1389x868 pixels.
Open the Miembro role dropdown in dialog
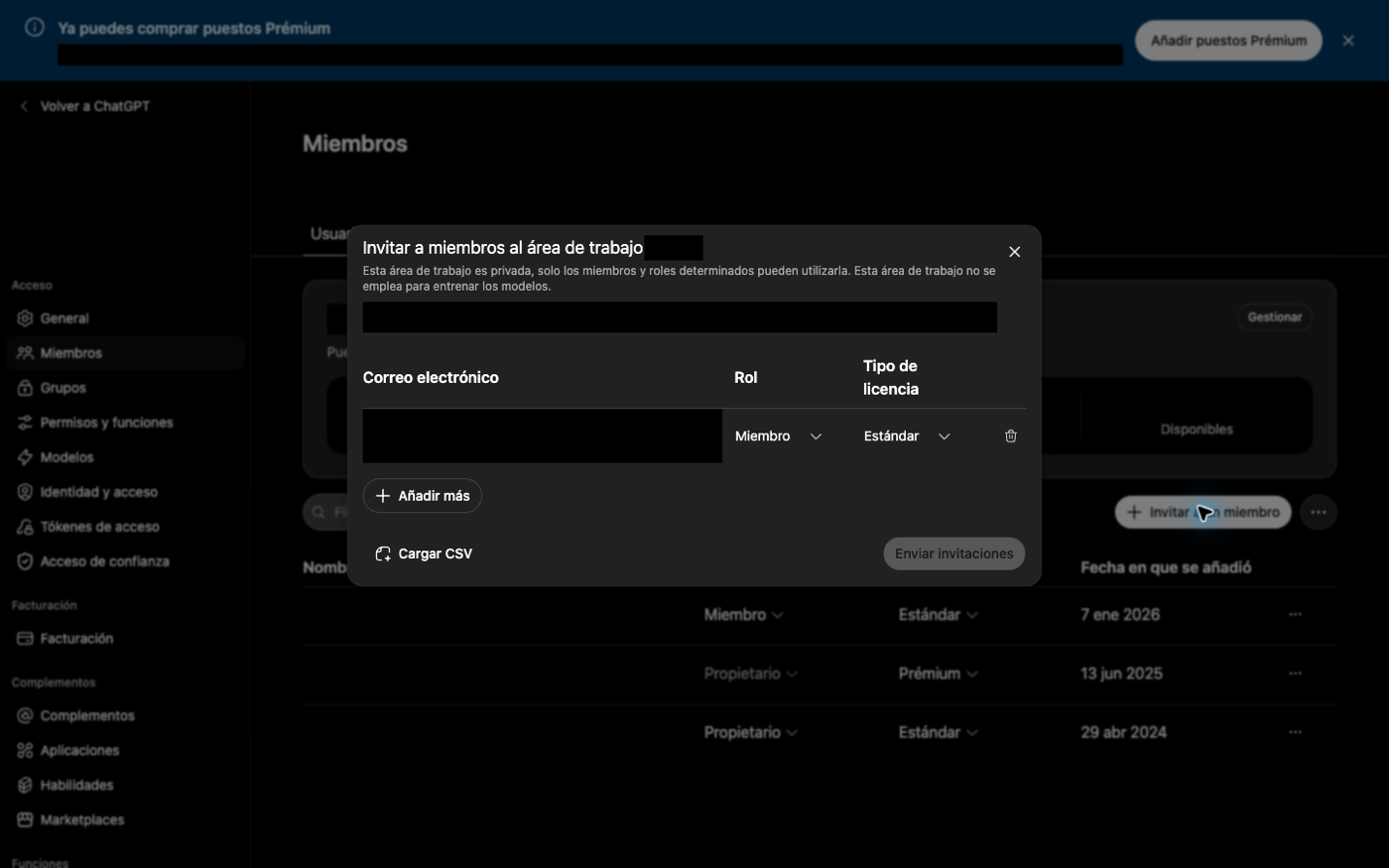(x=779, y=436)
